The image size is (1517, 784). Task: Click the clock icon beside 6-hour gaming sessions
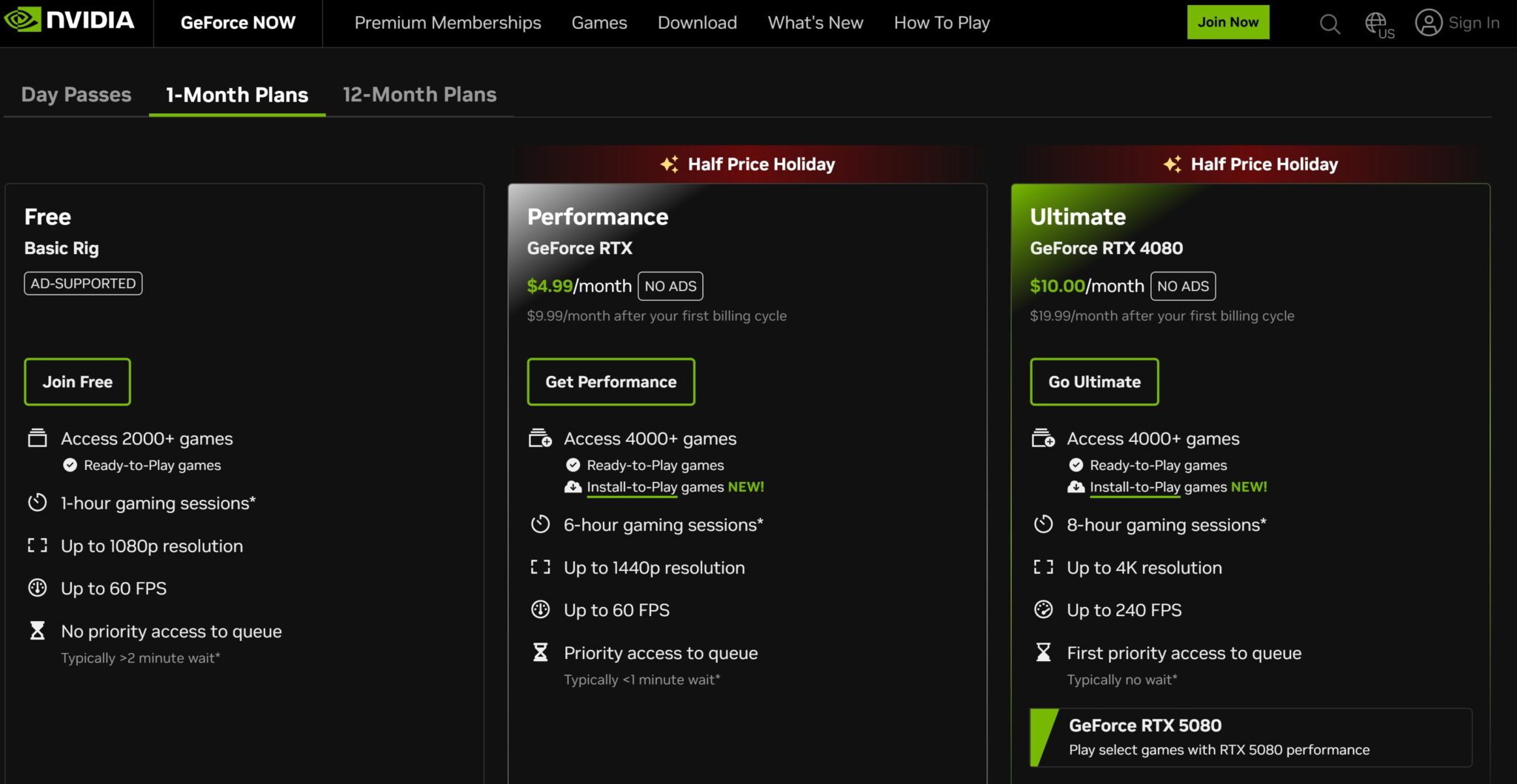[540, 524]
